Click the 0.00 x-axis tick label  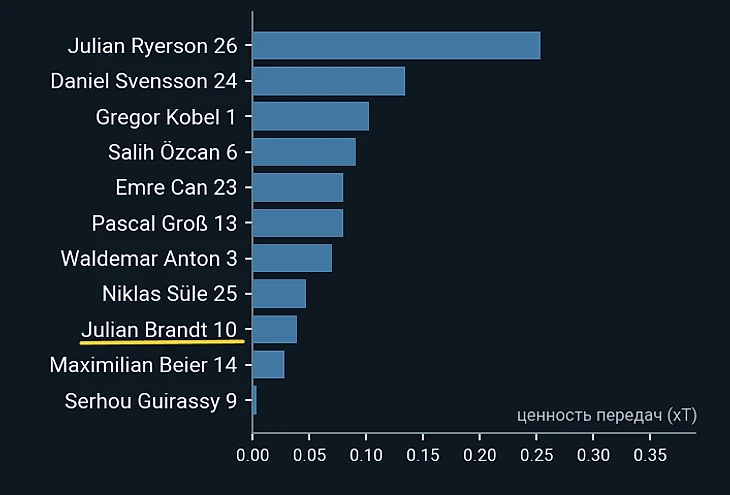(x=252, y=455)
